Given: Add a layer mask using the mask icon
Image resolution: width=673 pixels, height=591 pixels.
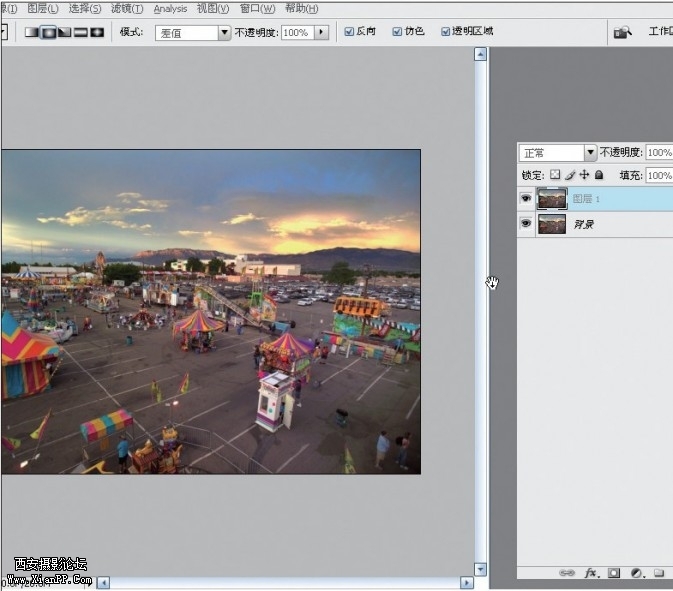Looking at the screenshot, I should [614, 573].
